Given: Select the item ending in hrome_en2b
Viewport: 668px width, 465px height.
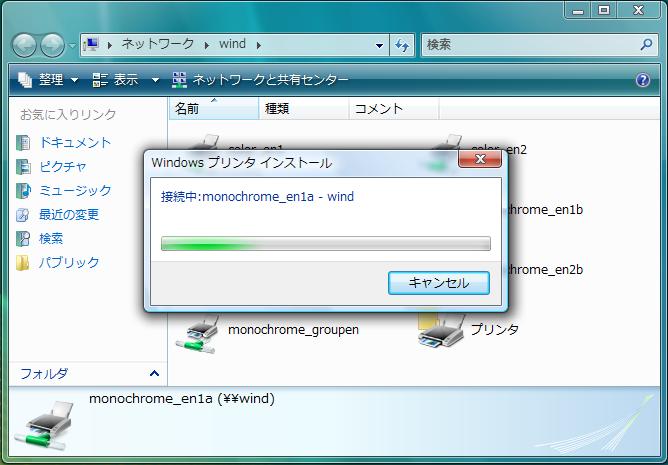Looking at the screenshot, I should (545, 269).
